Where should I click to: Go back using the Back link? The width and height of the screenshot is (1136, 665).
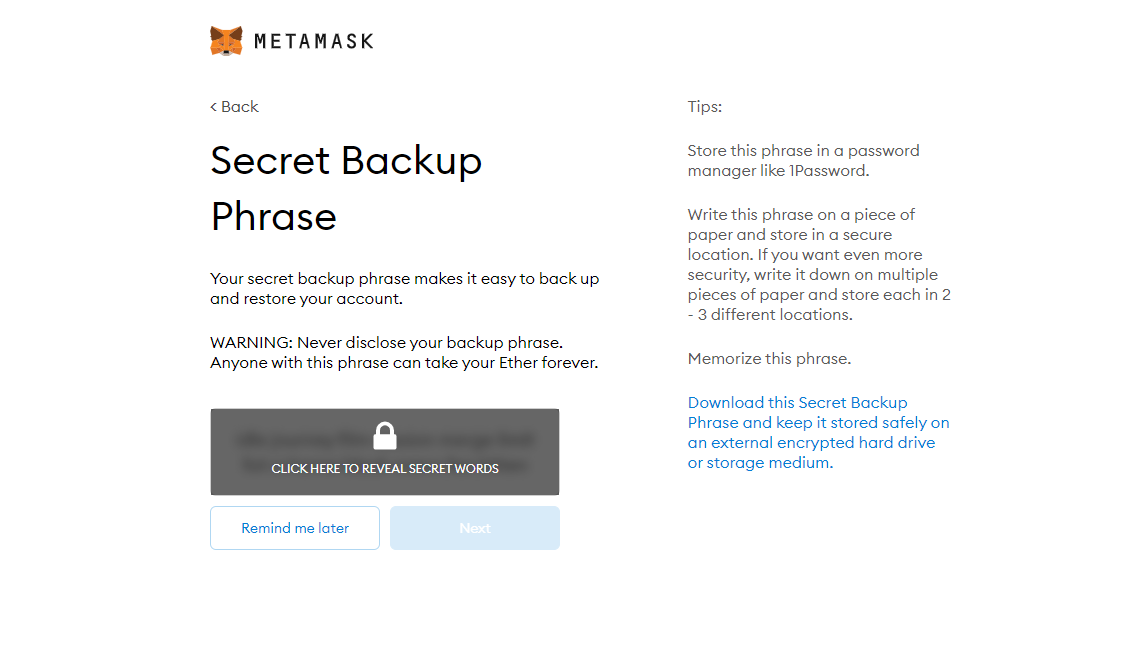click(x=234, y=106)
